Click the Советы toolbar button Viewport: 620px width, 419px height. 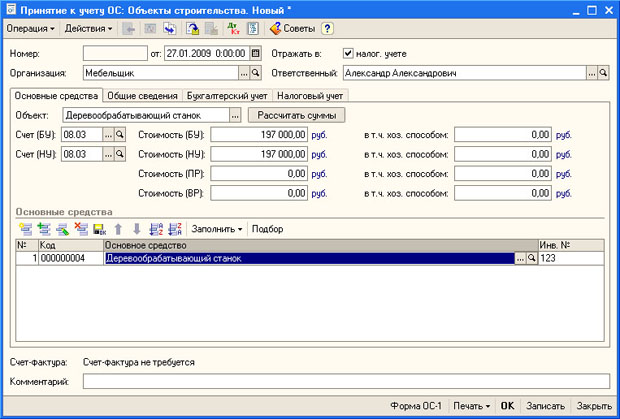tap(292, 28)
